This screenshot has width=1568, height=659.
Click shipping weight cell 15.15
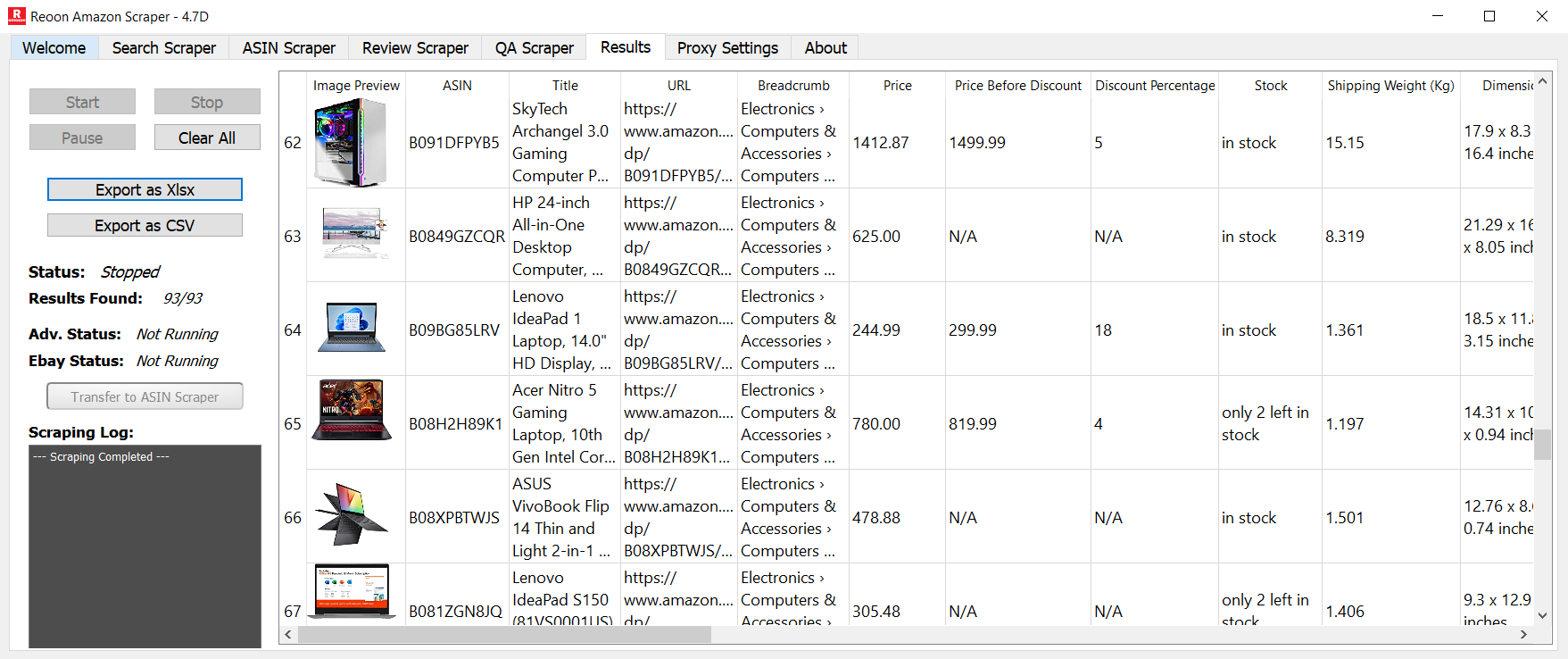click(1390, 143)
